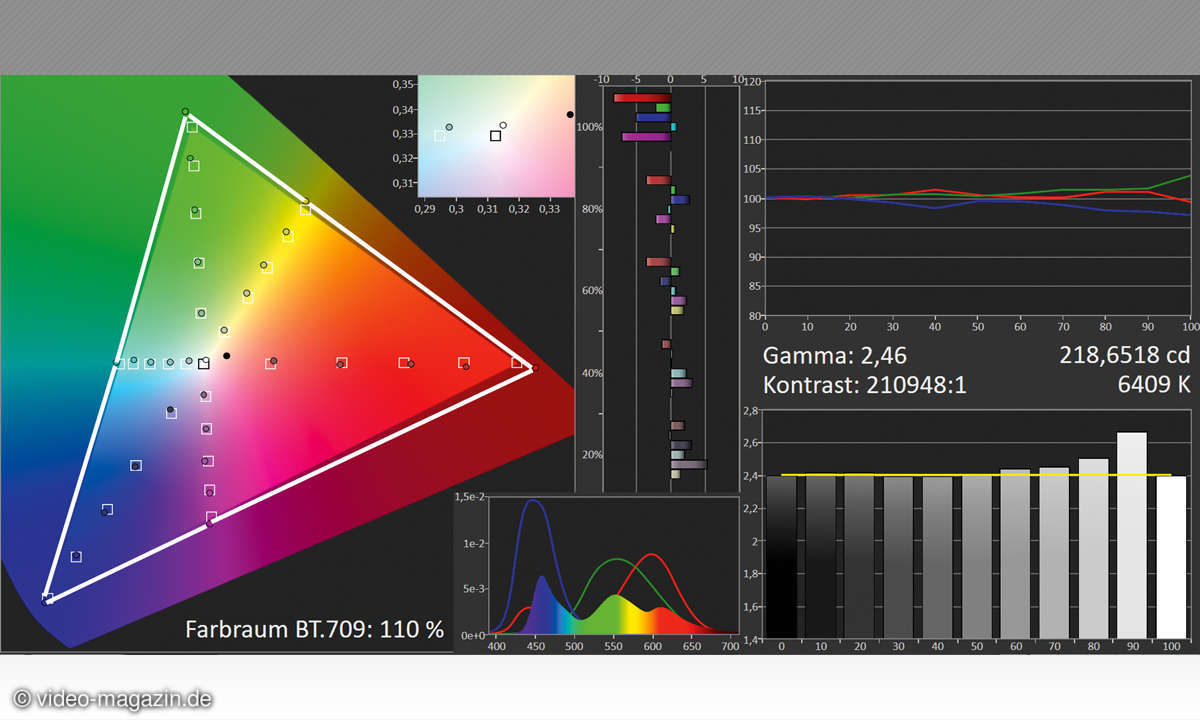Select the yellow gamma target line
This screenshot has height=720, width=1200.
click(975, 475)
